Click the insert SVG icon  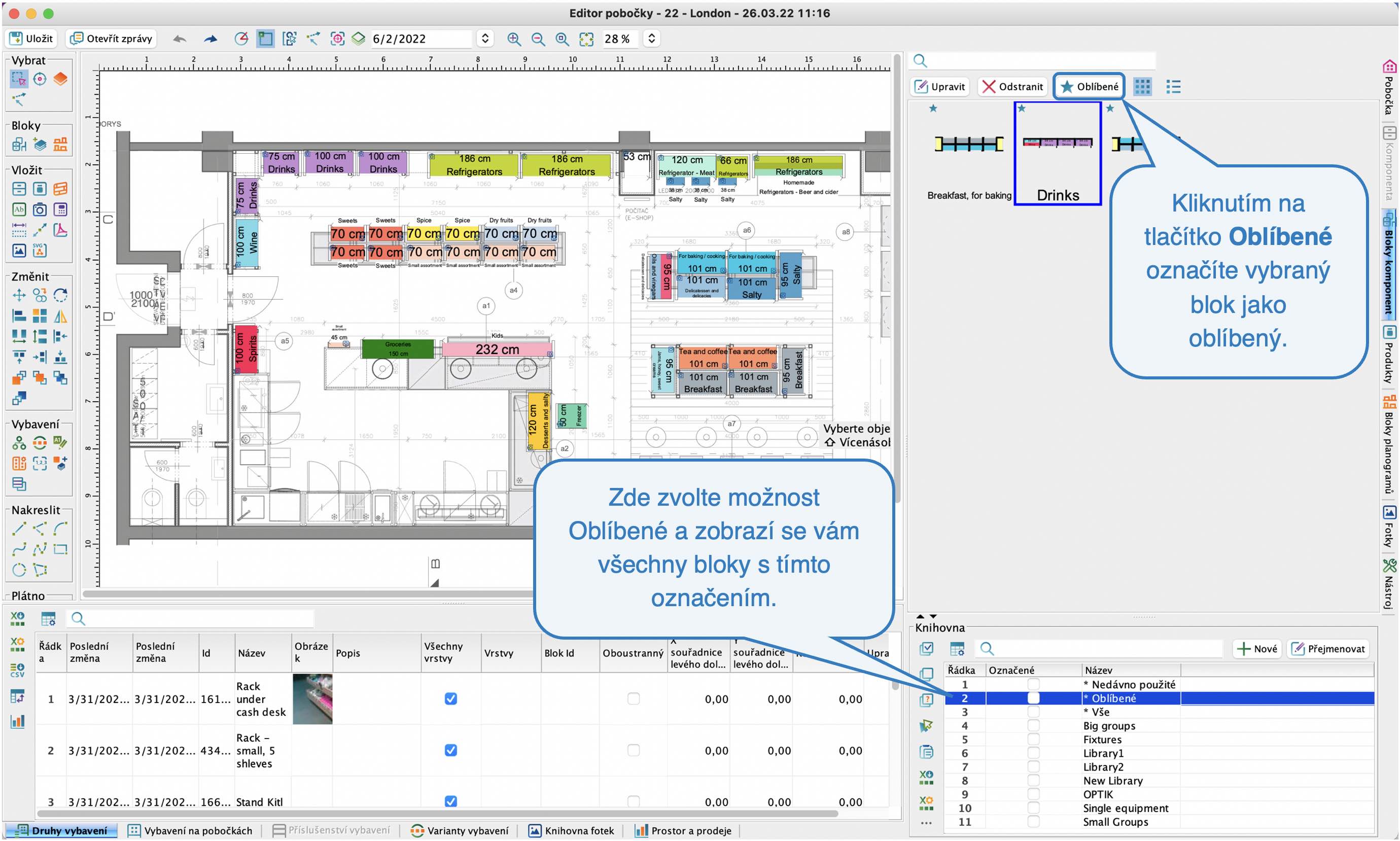[x=40, y=251]
